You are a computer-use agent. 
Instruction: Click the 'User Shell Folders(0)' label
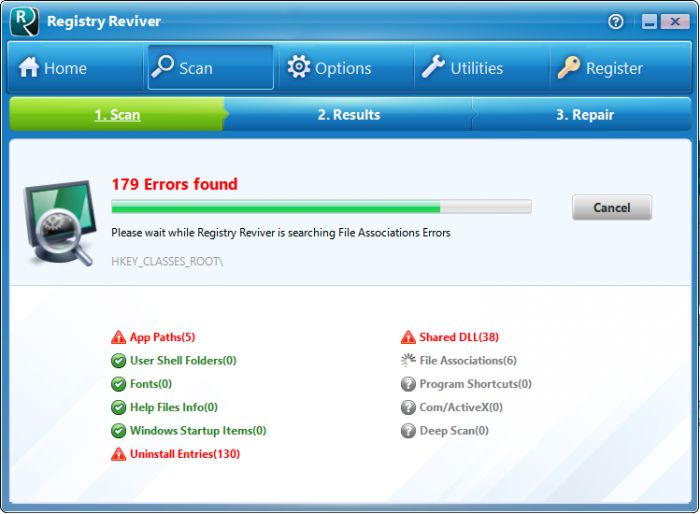click(183, 360)
